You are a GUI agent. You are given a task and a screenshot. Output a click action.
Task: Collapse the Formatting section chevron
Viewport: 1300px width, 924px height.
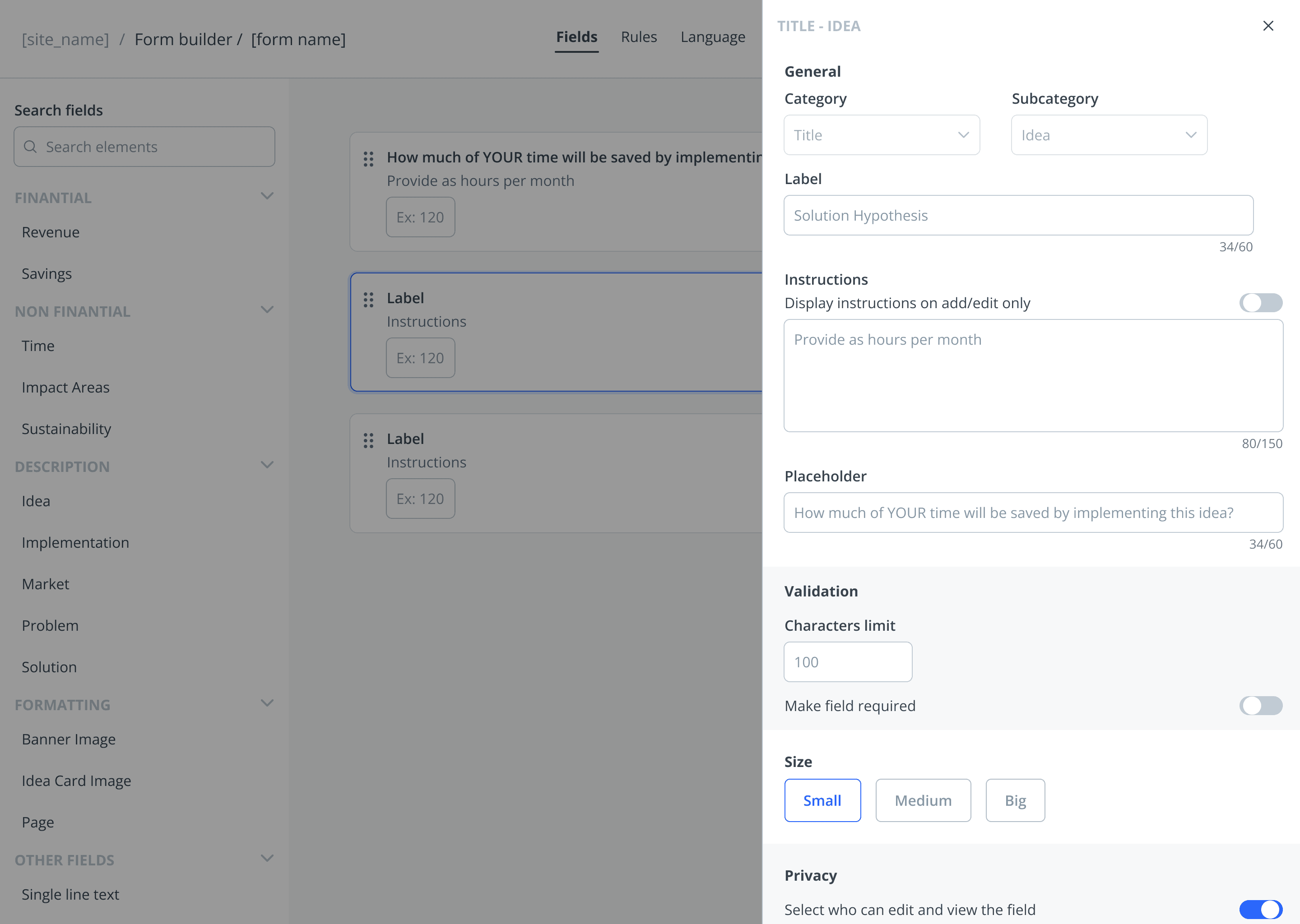[267, 703]
